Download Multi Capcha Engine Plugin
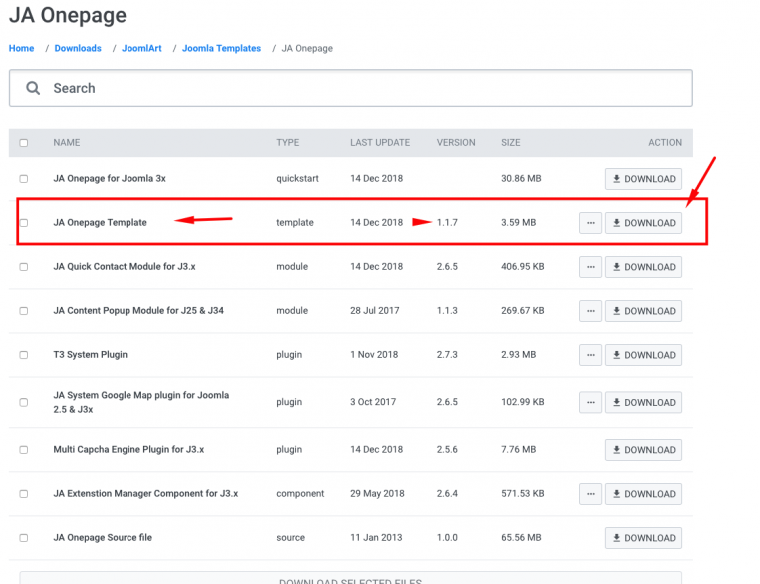Viewport: 760px width, 584px height. pos(643,450)
